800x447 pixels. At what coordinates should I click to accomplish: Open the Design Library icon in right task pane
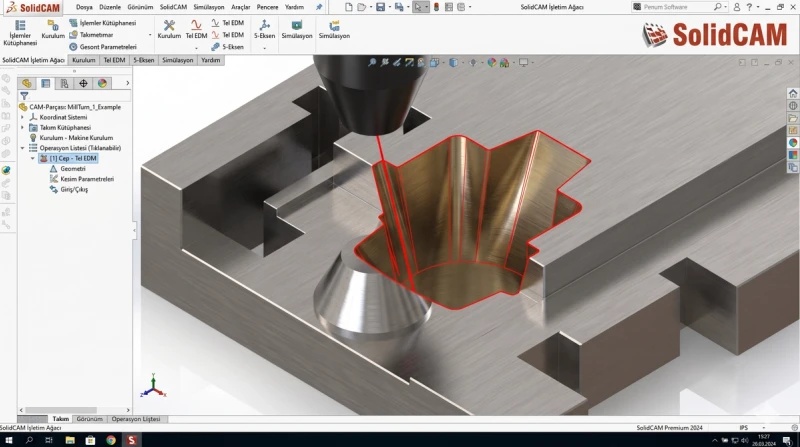(793, 106)
